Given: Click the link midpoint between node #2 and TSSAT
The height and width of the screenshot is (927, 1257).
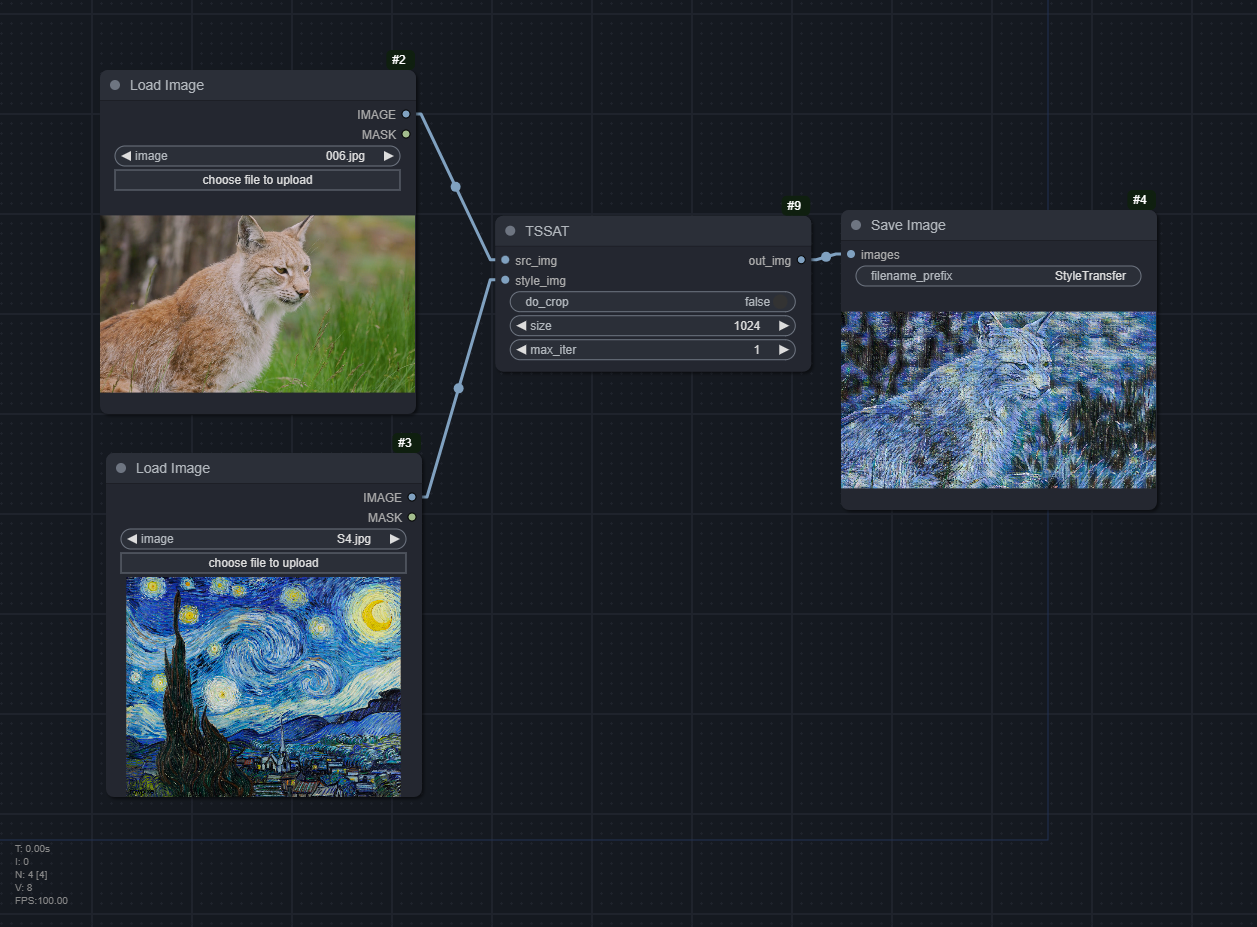Looking at the screenshot, I should pos(456,187).
